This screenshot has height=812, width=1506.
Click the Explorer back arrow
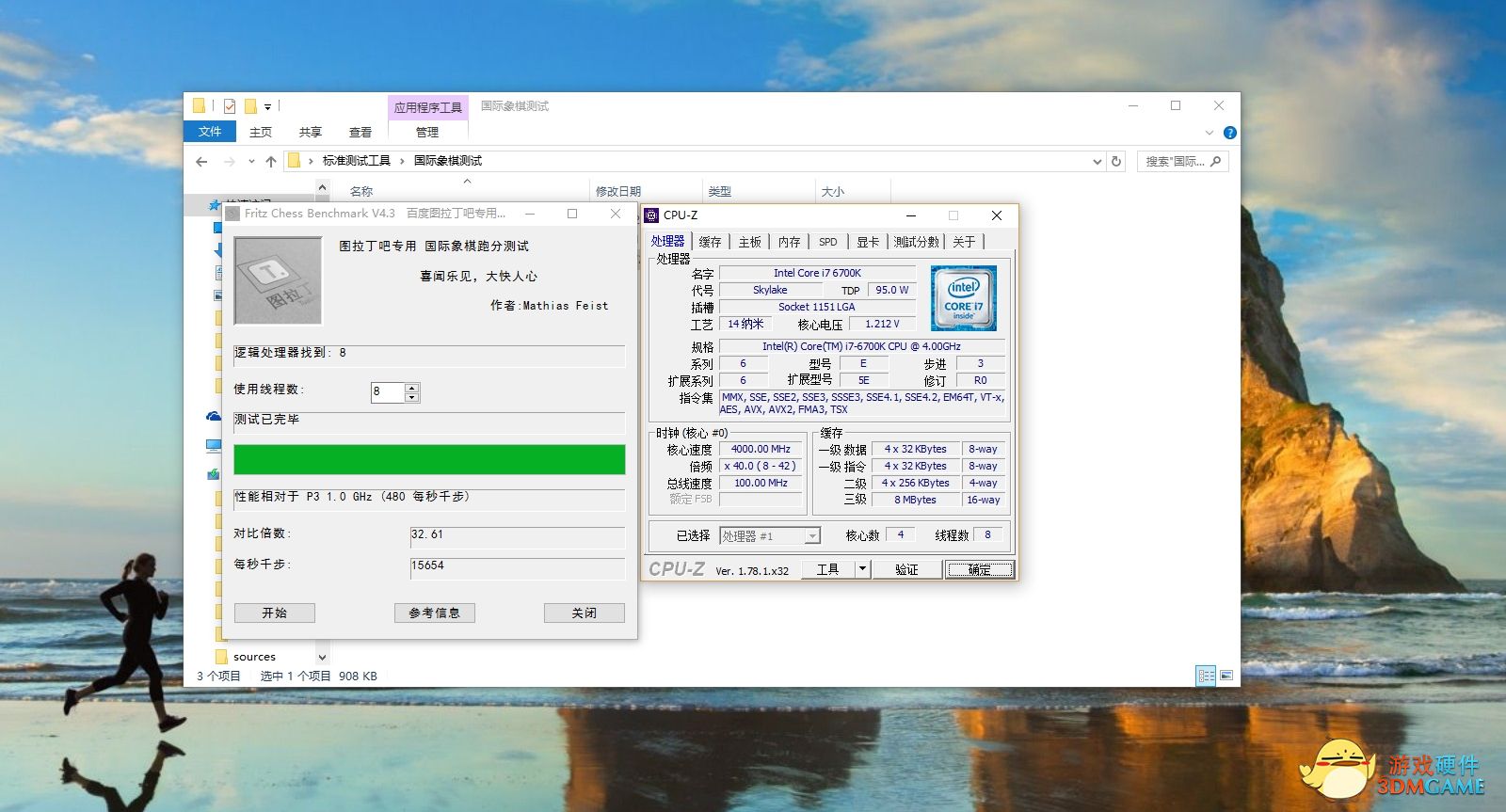click(x=201, y=162)
